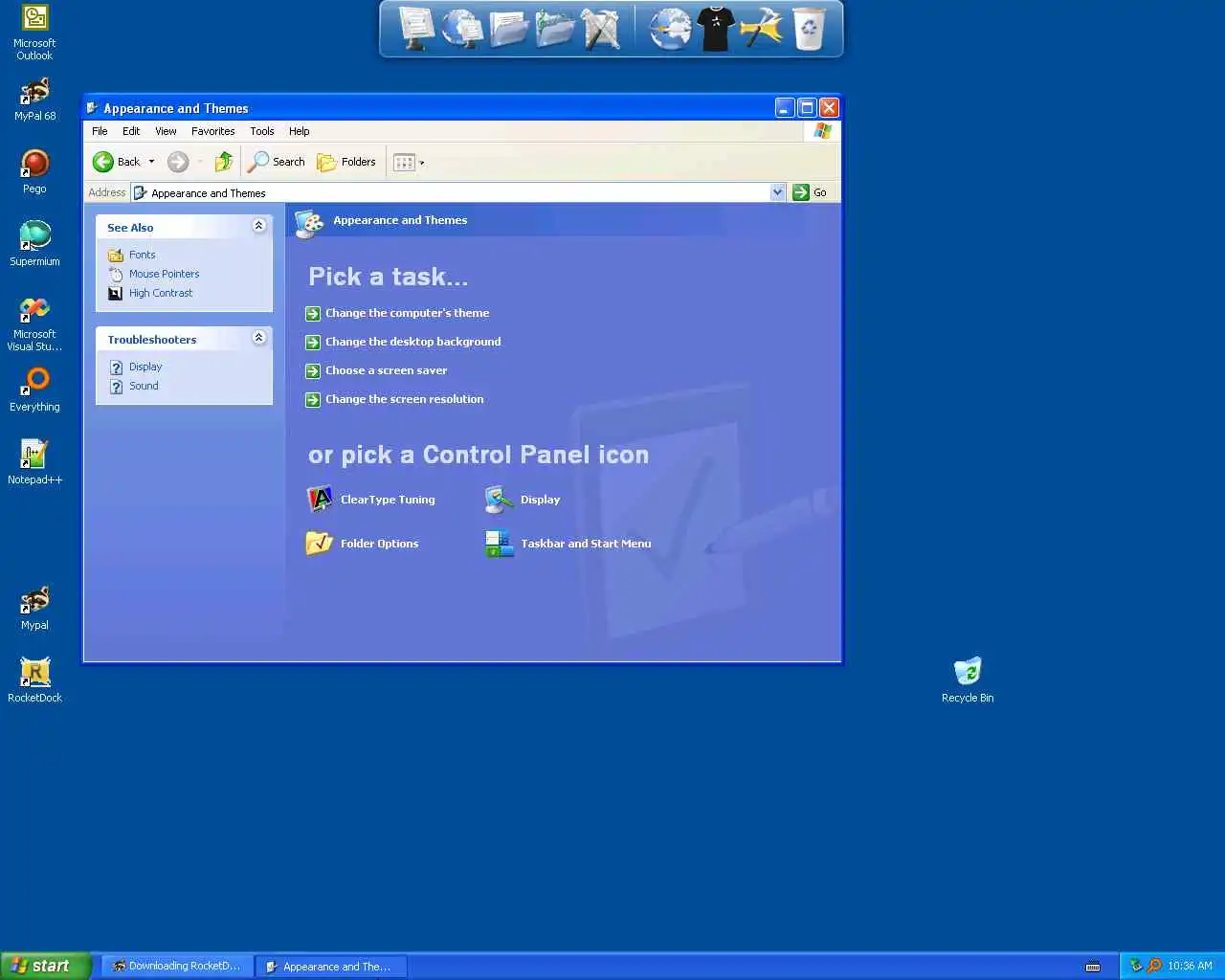Open Microsoft Outlook desktop shortcut
The image size is (1225, 980).
(x=34, y=32)
